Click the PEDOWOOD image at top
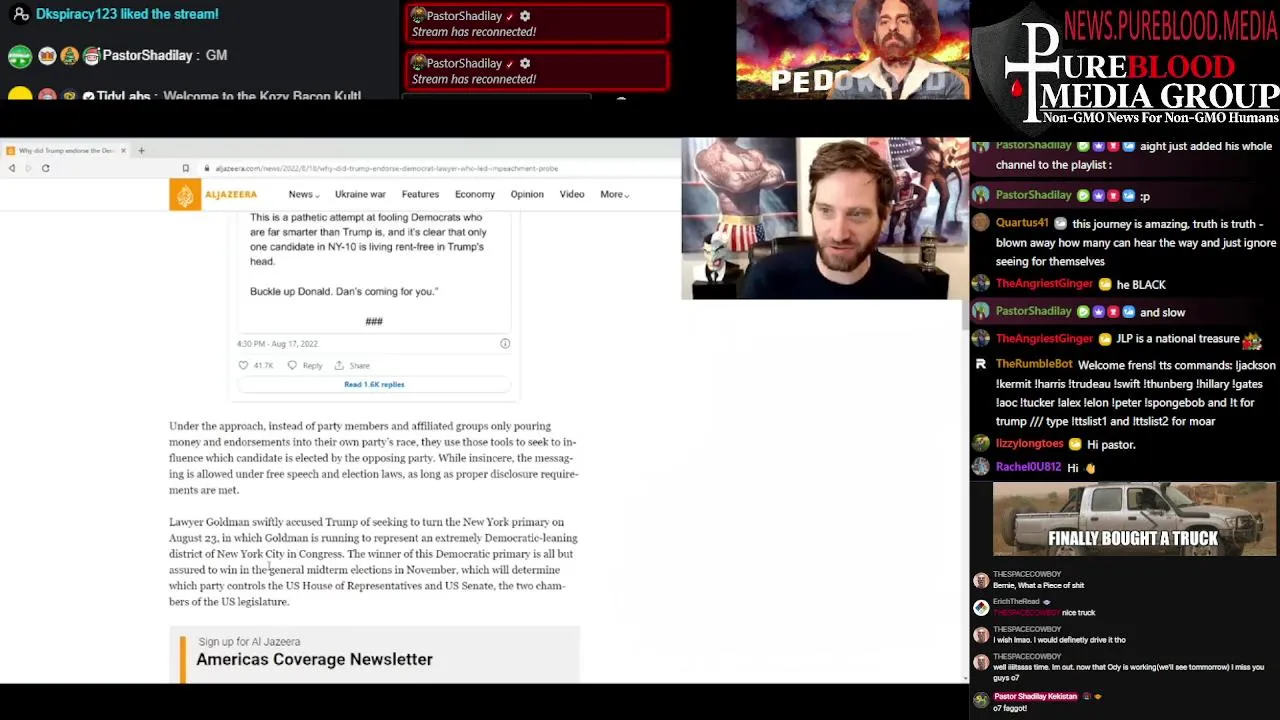The image size is (1280, 720). point(853,49)
